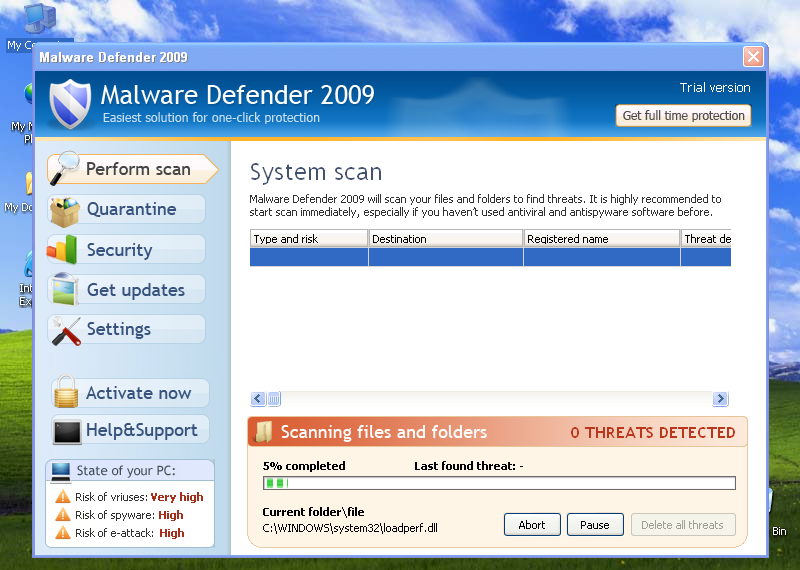Screen dimensions: 800x570
Task: Select Activate now
Action: 131,393
